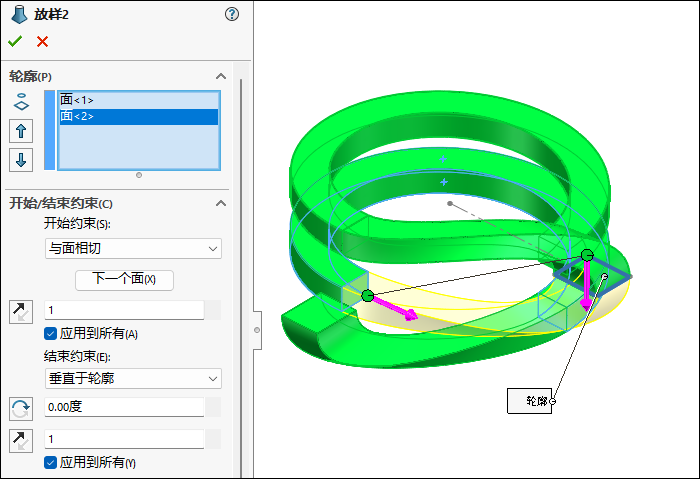Screen dimensions: 700x479
Task: Confirm the loft with the green checkmark
Action: tap(15, 42)
